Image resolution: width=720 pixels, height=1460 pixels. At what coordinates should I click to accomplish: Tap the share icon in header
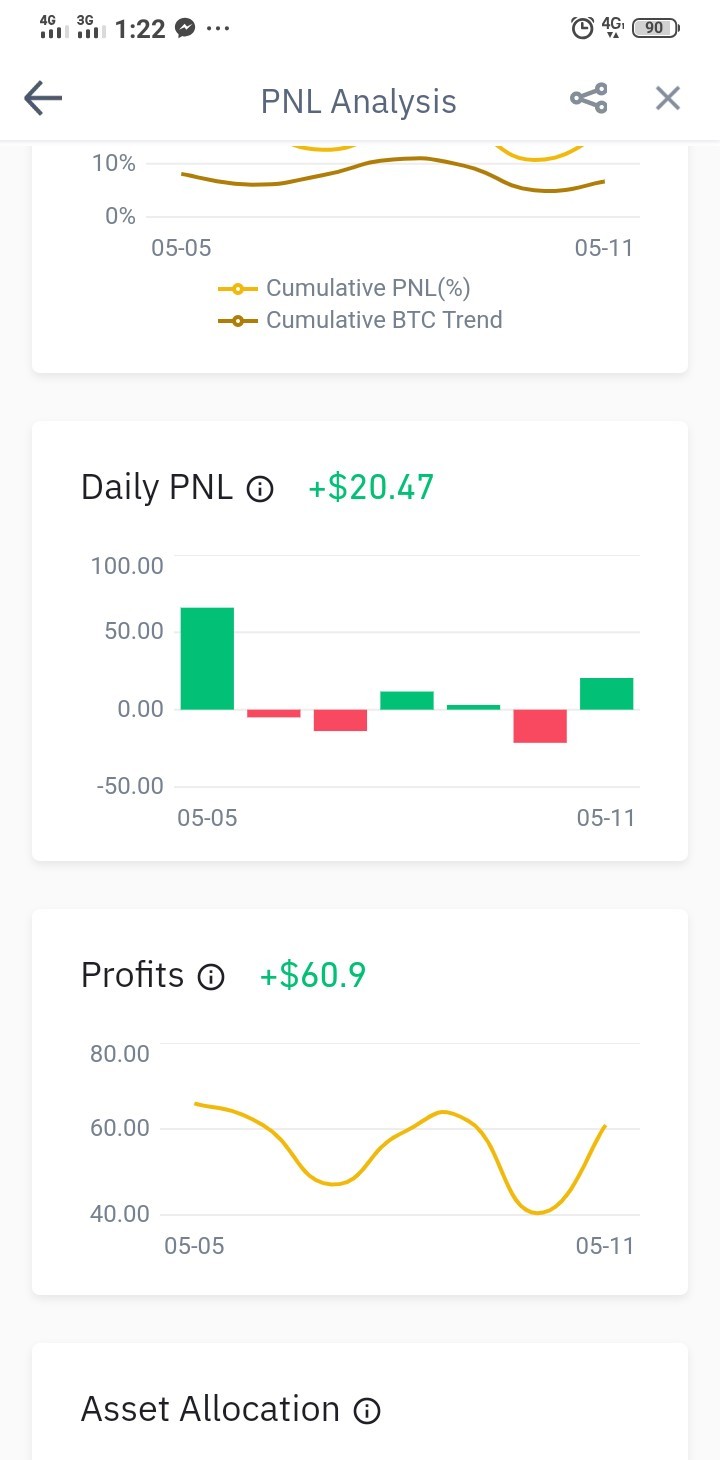pos(589,98)
